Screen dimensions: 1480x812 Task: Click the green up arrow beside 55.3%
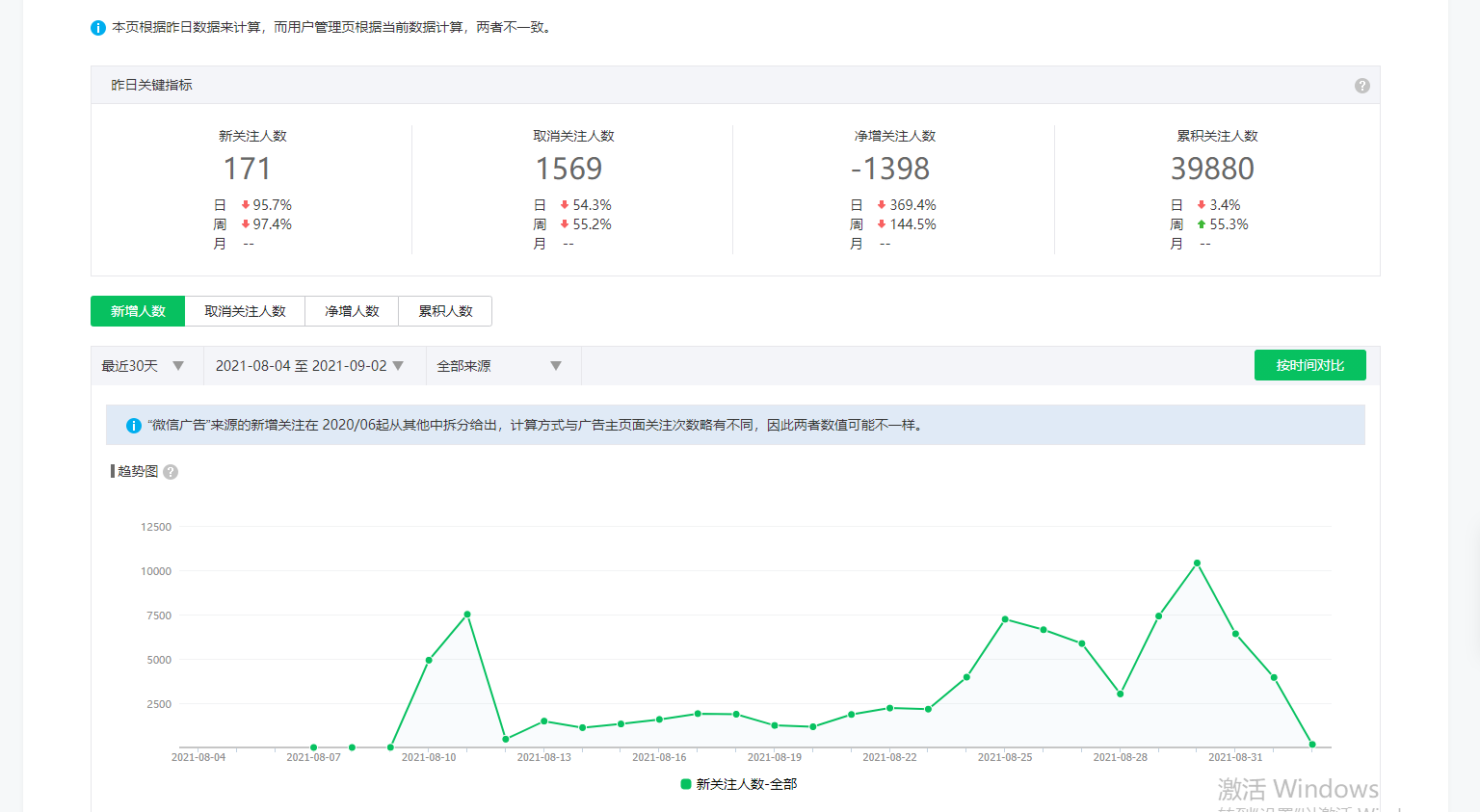[x=1202, y=224]
